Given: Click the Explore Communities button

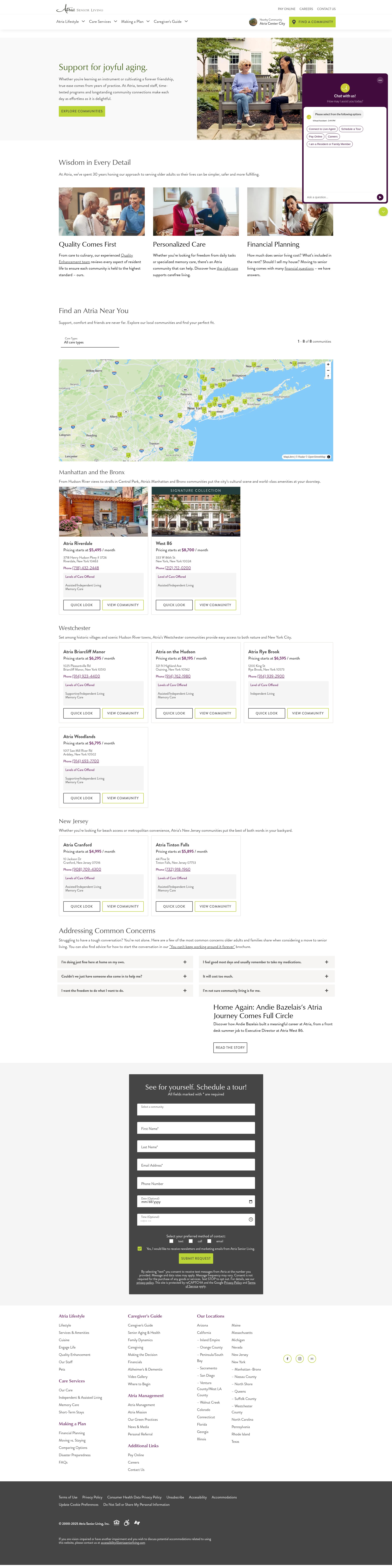Looking at the screenshot, I should click(x=82, y=111).
